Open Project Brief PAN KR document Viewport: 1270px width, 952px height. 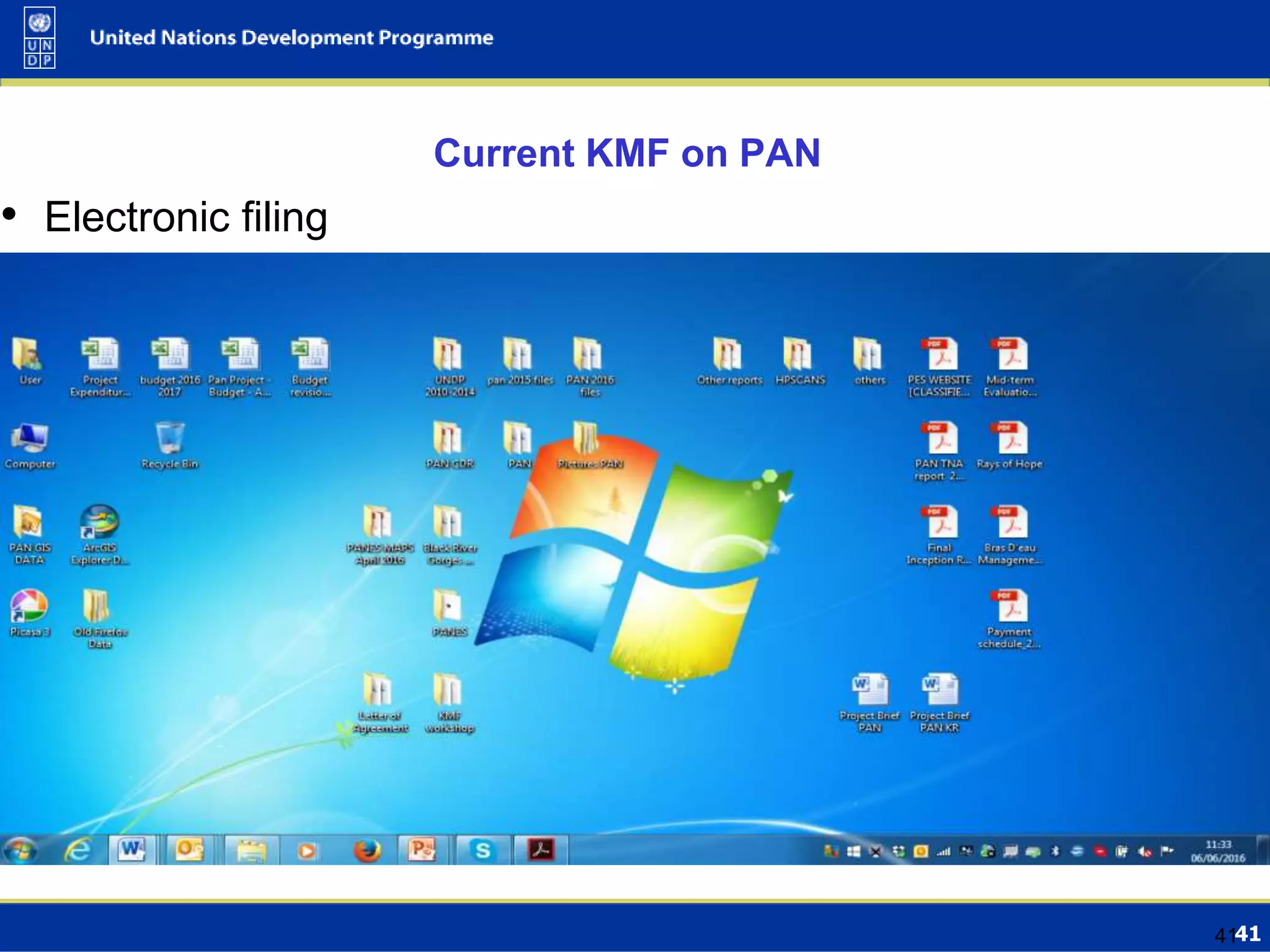[x=940, y=690]
